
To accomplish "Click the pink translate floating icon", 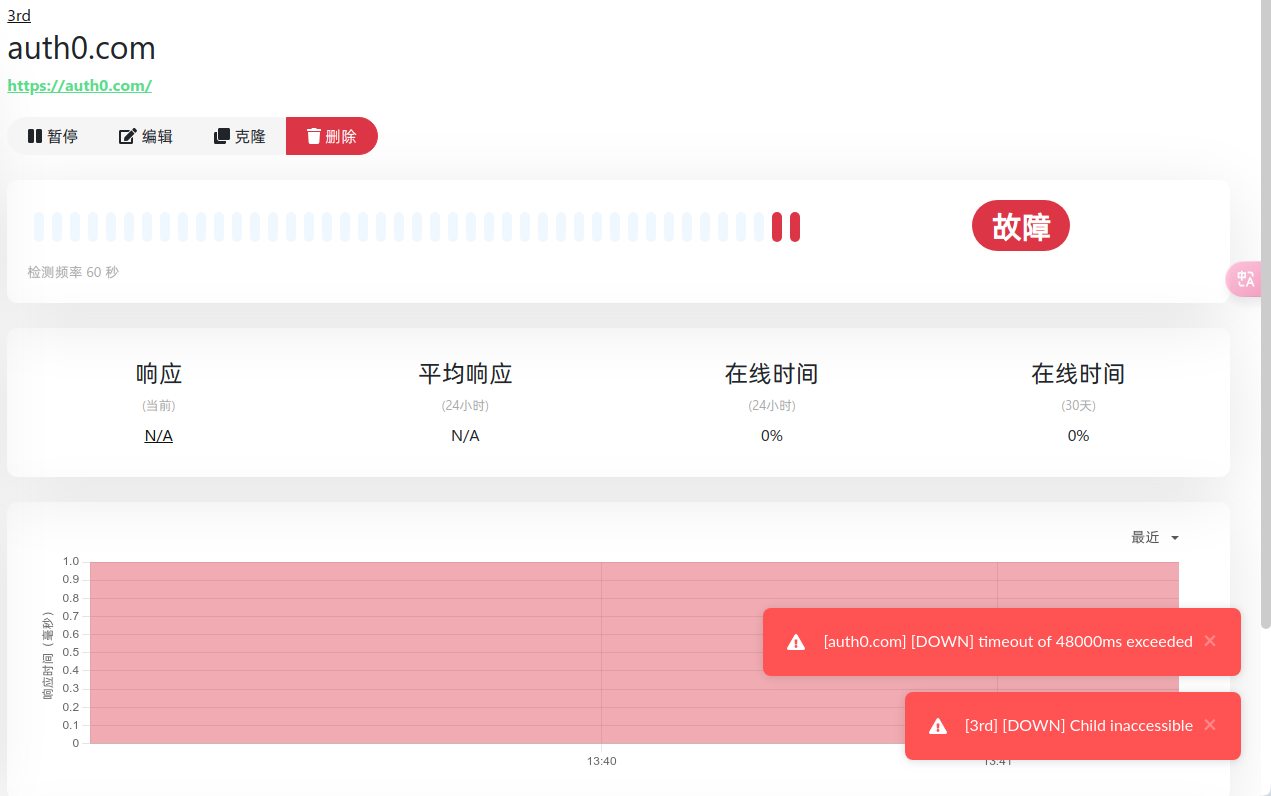I will (x=1245, y=279).
